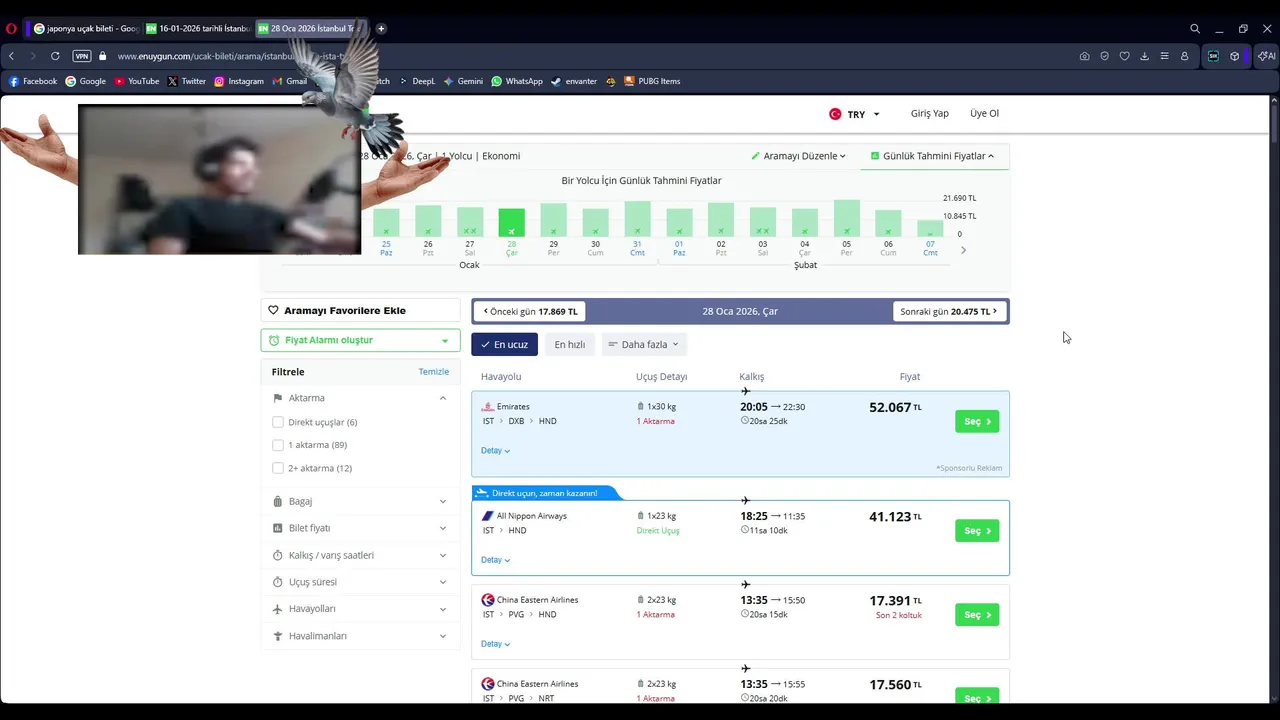Screen dimensions: 1280x720
Task: Open the Google bookmark
Action: tap(85, 81)
